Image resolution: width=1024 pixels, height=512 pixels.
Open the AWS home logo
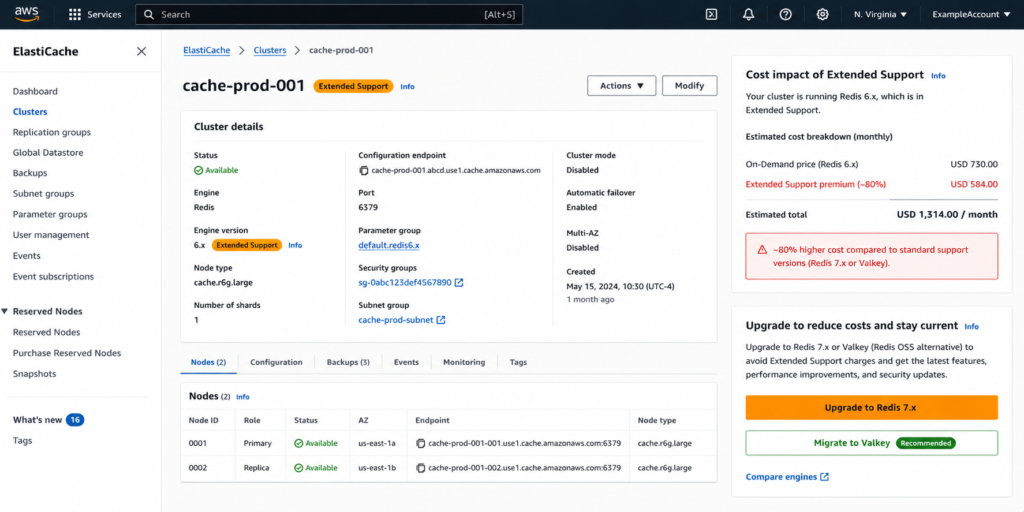27,14
